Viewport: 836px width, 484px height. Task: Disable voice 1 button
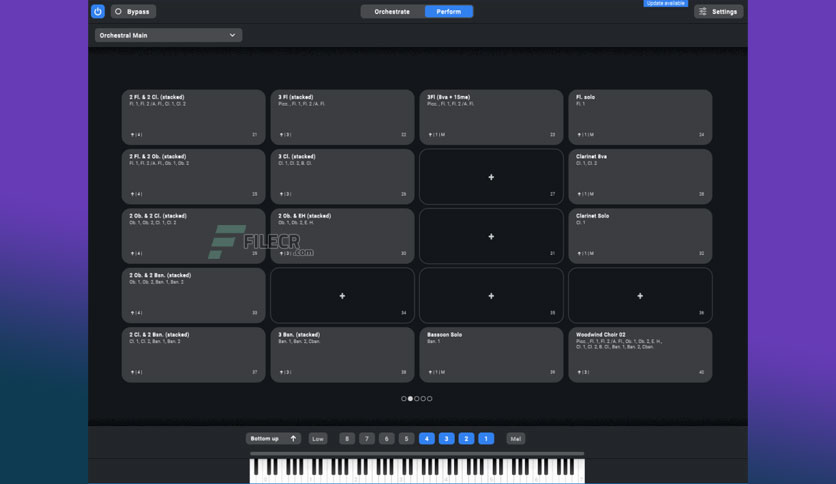pos(486,439)
